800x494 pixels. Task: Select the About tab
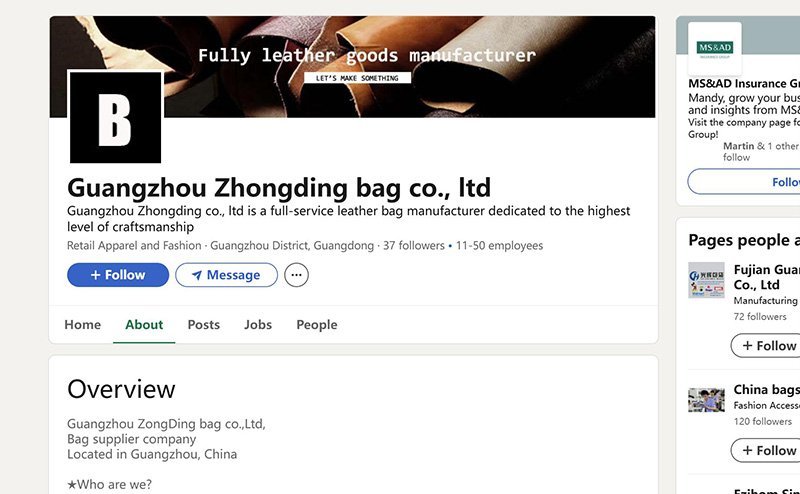click(144, 325)
